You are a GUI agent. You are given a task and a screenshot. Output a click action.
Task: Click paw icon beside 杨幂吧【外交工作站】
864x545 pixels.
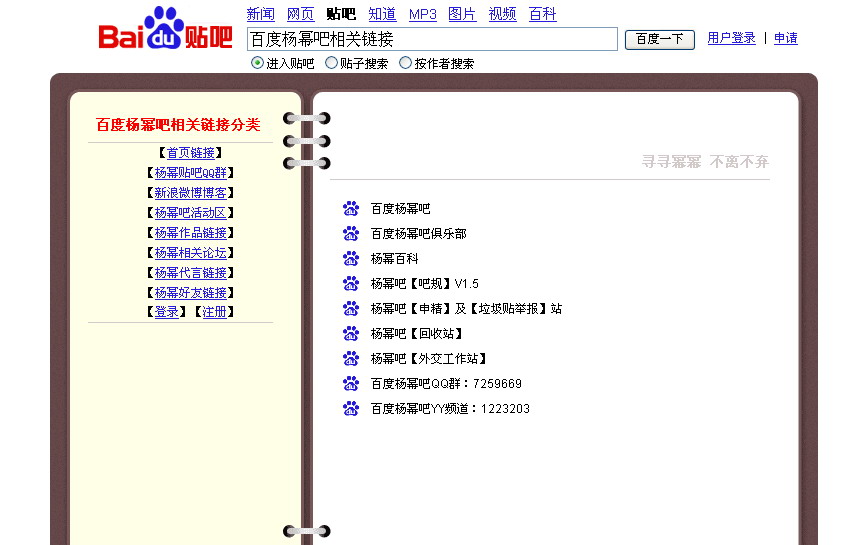[351, 359]
